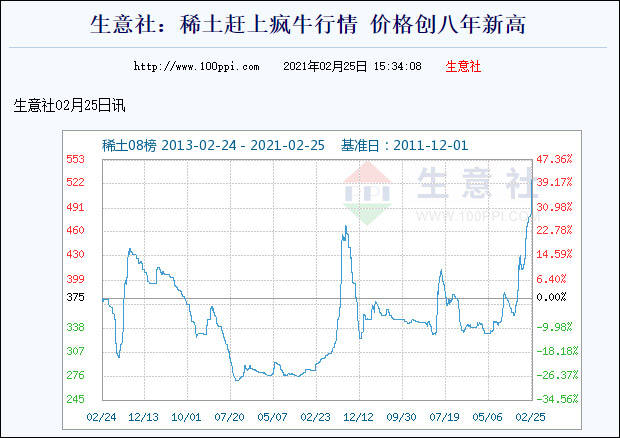Click the percentage label 30.98%
The image size is (620, 438).
point(554,207)
